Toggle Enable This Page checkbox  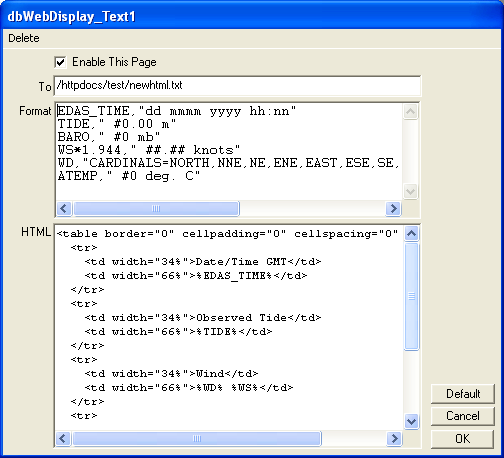[x=60, y=62]
